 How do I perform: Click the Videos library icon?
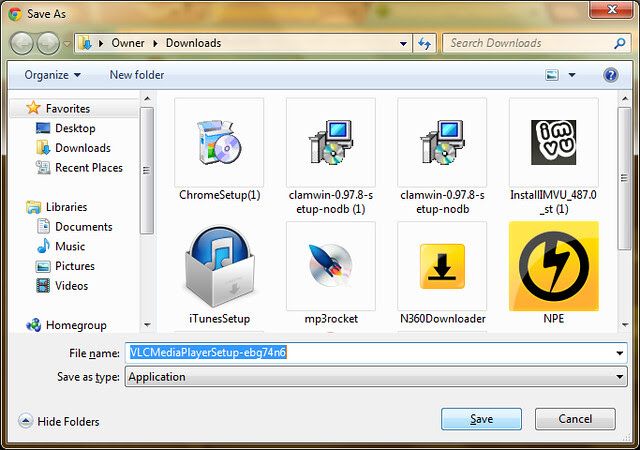[43, 286]
